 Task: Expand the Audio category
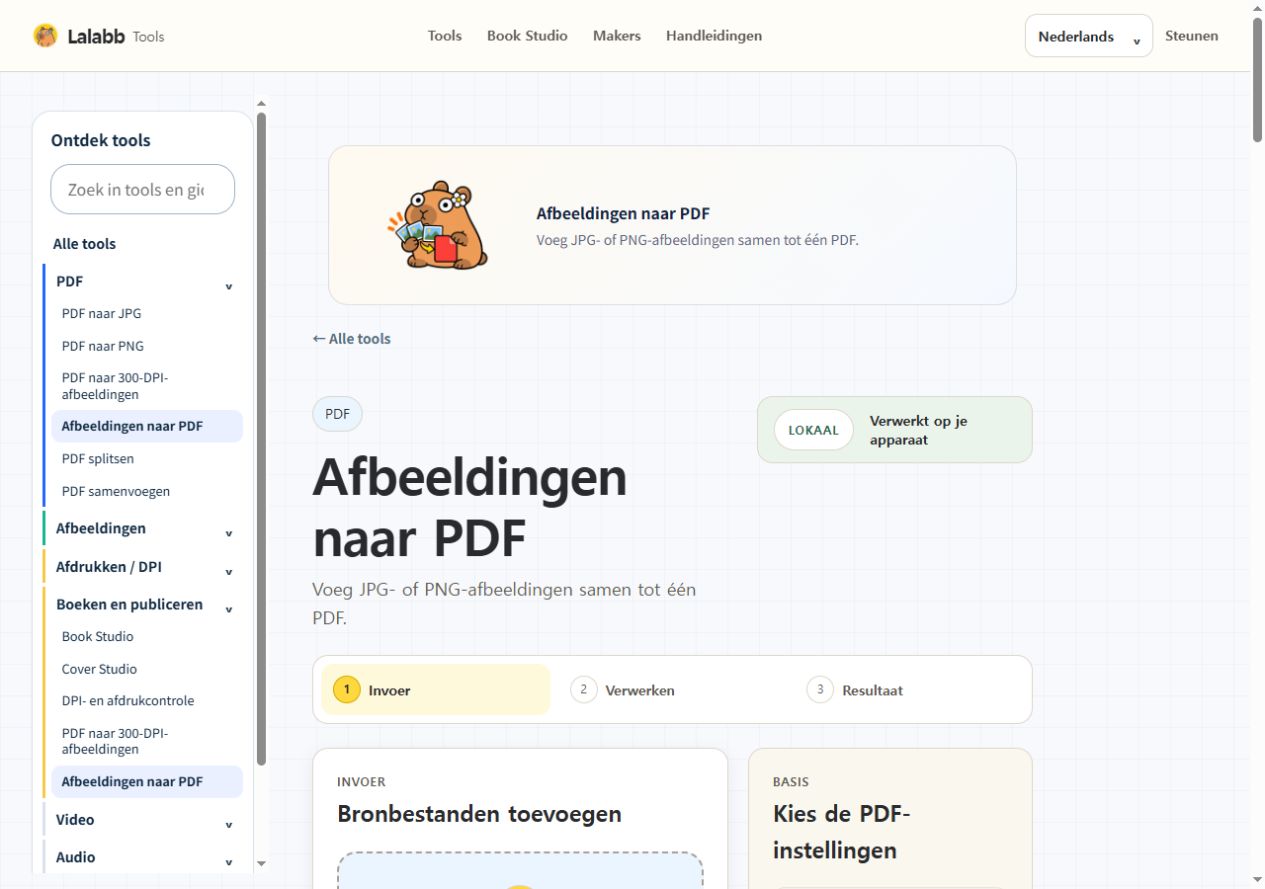coord(144,858)
